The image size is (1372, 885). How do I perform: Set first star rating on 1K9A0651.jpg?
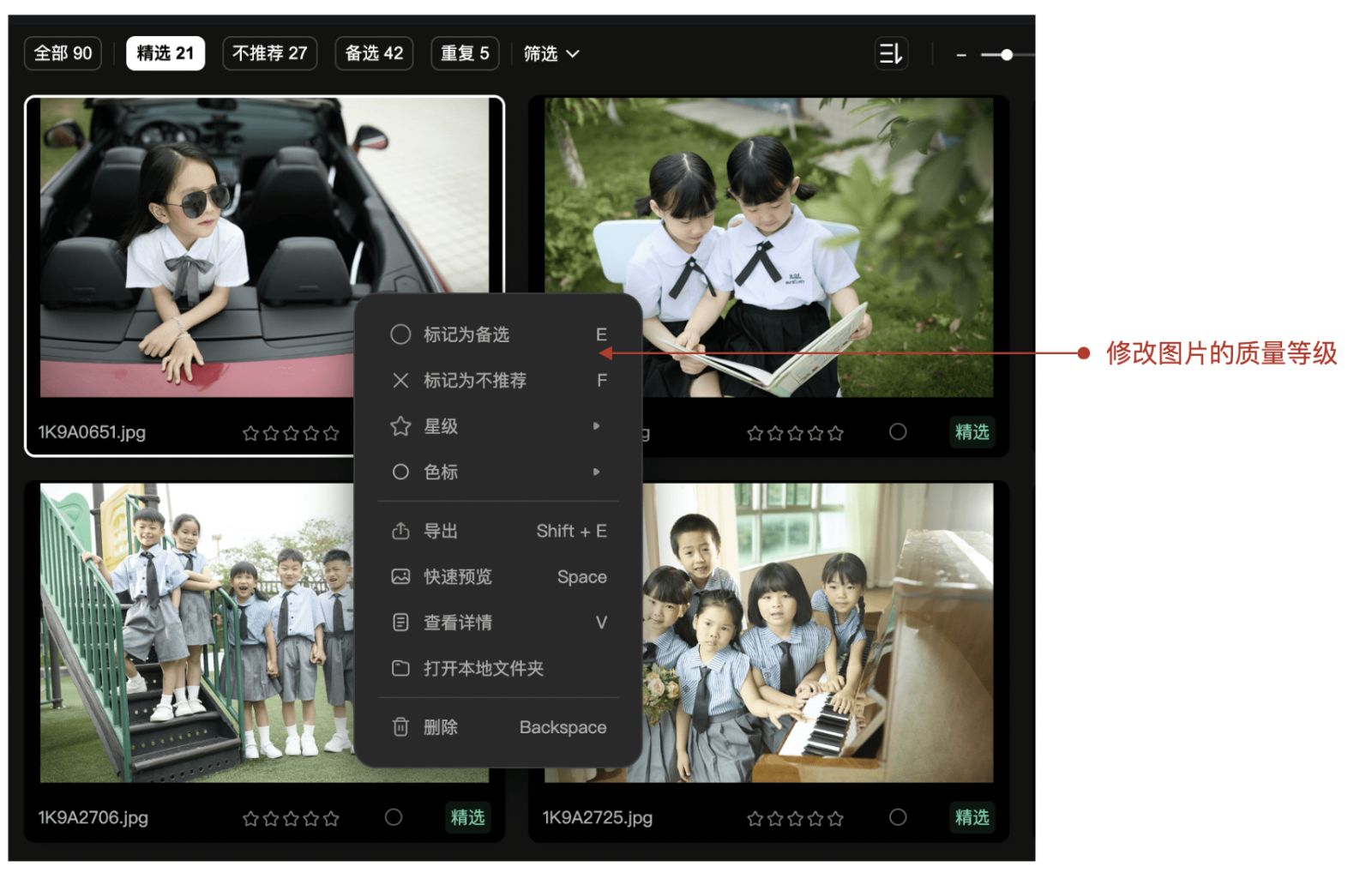[x=250, y=434]
